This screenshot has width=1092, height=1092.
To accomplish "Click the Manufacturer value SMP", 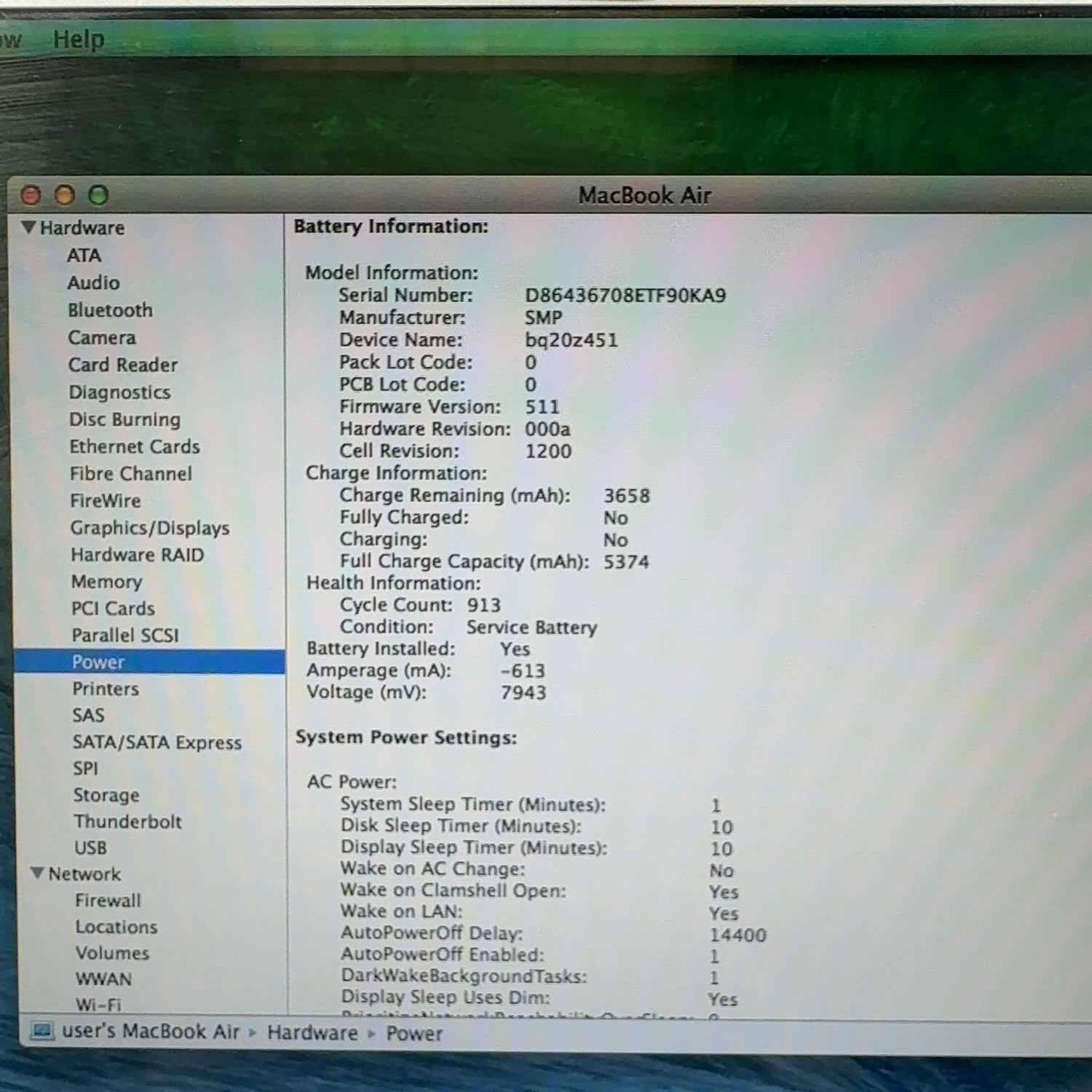I will tap(543, 318).
